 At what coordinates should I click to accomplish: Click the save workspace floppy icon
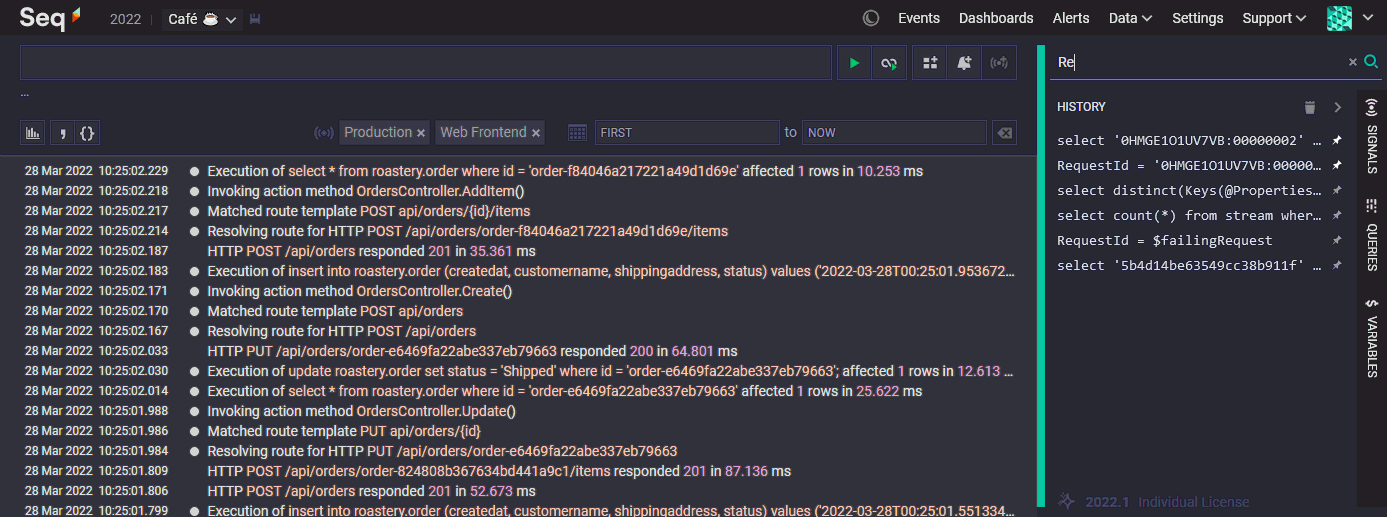255,19
